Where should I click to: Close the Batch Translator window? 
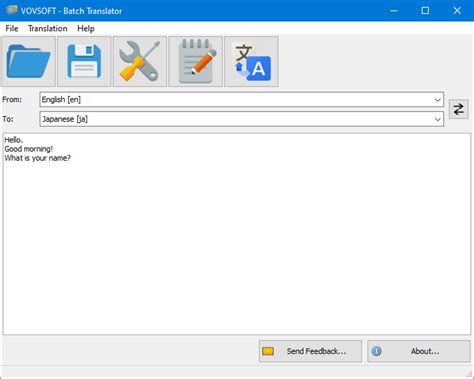[x=457, y=11]
